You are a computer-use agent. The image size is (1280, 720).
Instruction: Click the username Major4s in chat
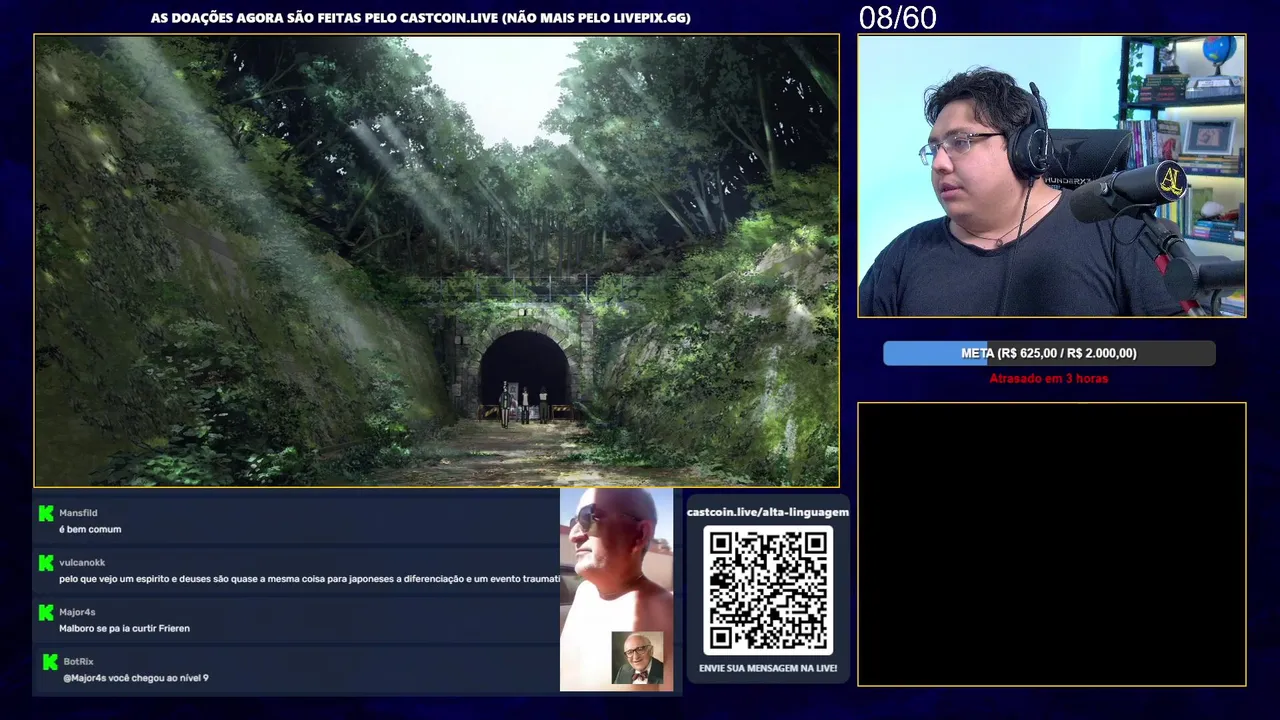click(x=77, y=612)
